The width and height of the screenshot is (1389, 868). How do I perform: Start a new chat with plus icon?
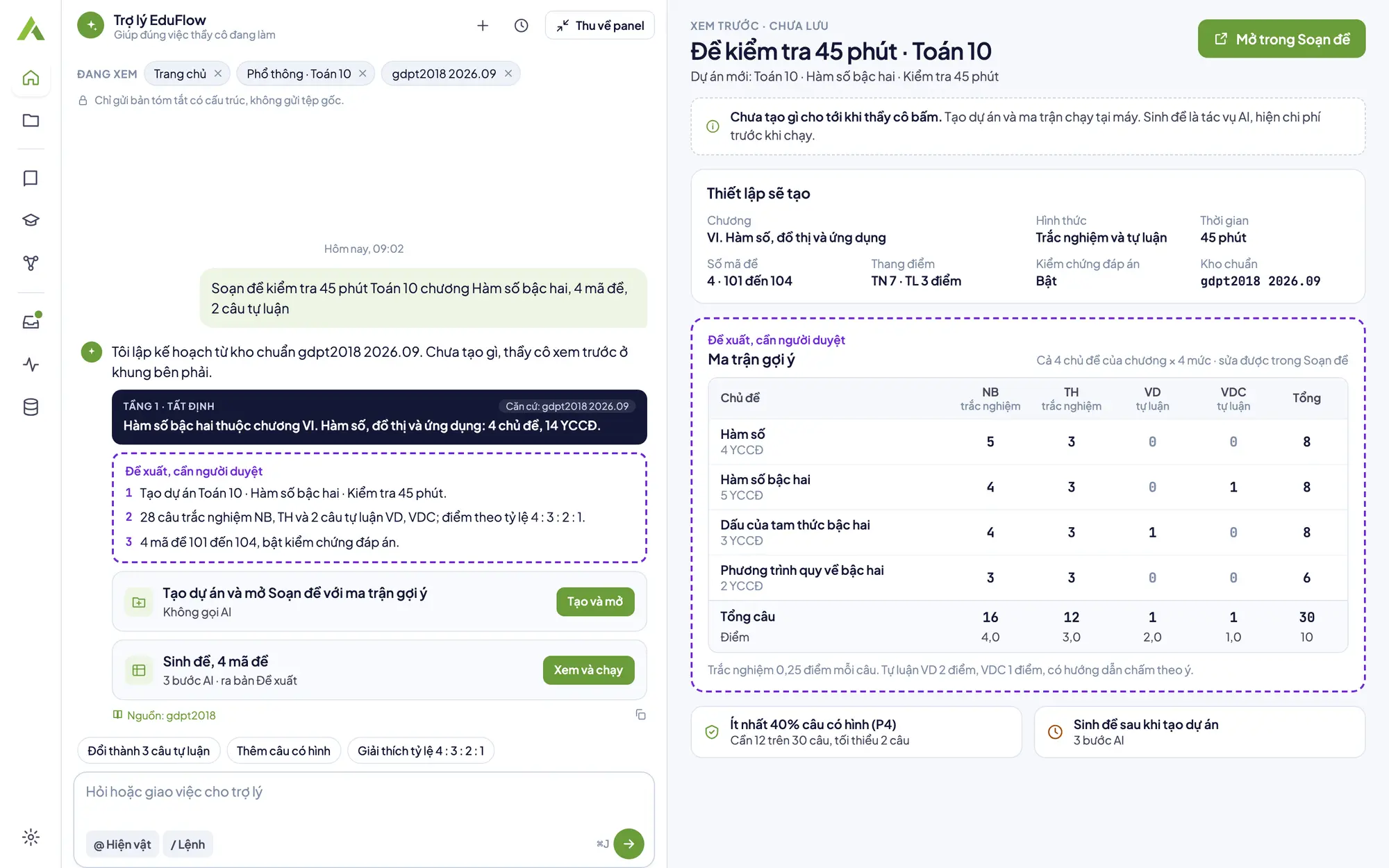tap(483, 26)
